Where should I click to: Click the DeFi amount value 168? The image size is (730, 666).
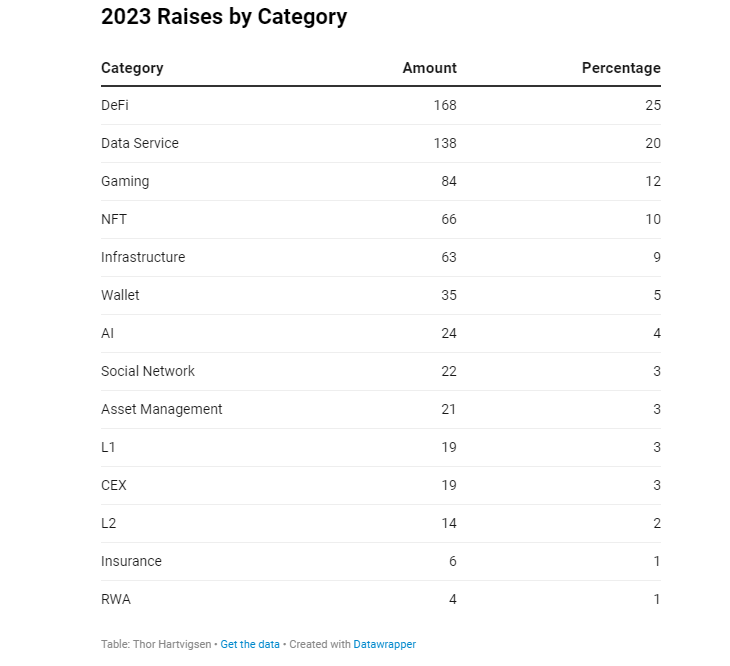pyautogui.click(x=445, y=105)
